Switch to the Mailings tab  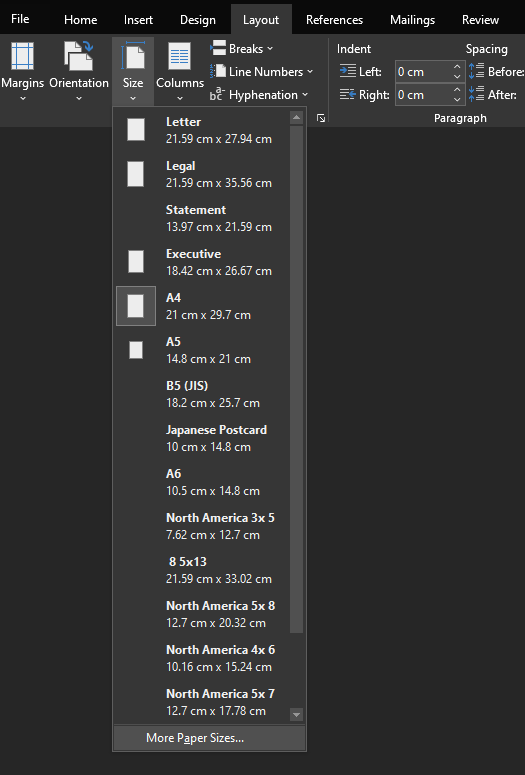(x=412, y=20)
